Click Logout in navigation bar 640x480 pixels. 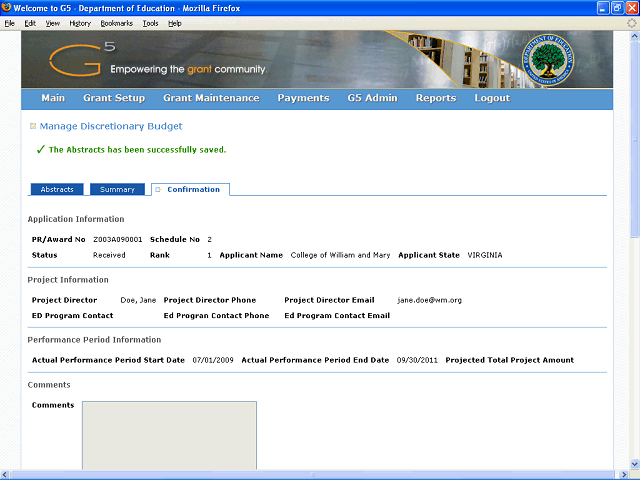[x=492, y=98]
